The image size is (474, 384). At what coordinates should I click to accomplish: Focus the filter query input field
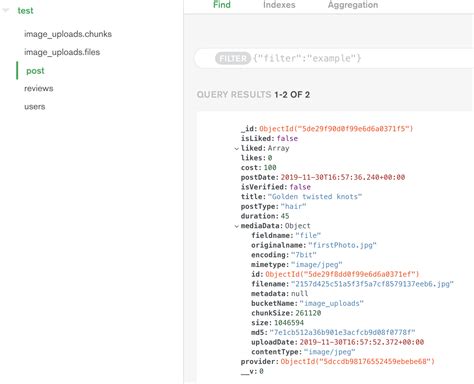click(362, 59)
